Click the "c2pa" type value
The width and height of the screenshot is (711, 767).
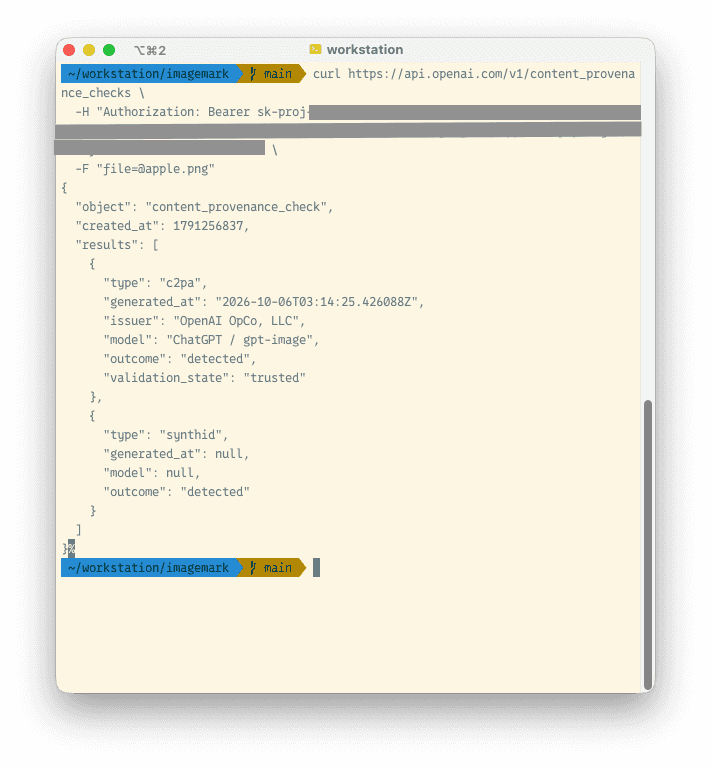pyautogui.click(x=180, y=283)
